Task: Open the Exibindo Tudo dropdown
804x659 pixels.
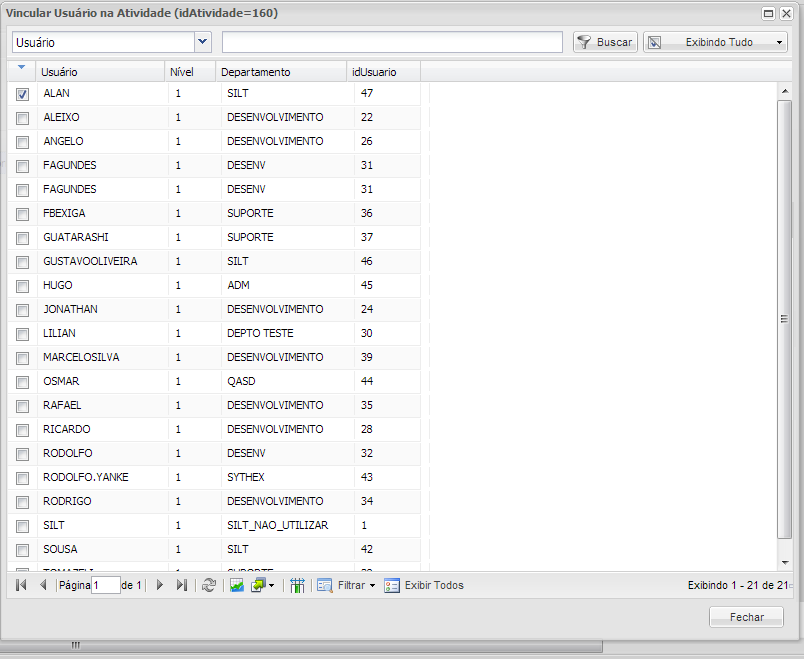Action: pyautogui.click(x=715, y=42)
